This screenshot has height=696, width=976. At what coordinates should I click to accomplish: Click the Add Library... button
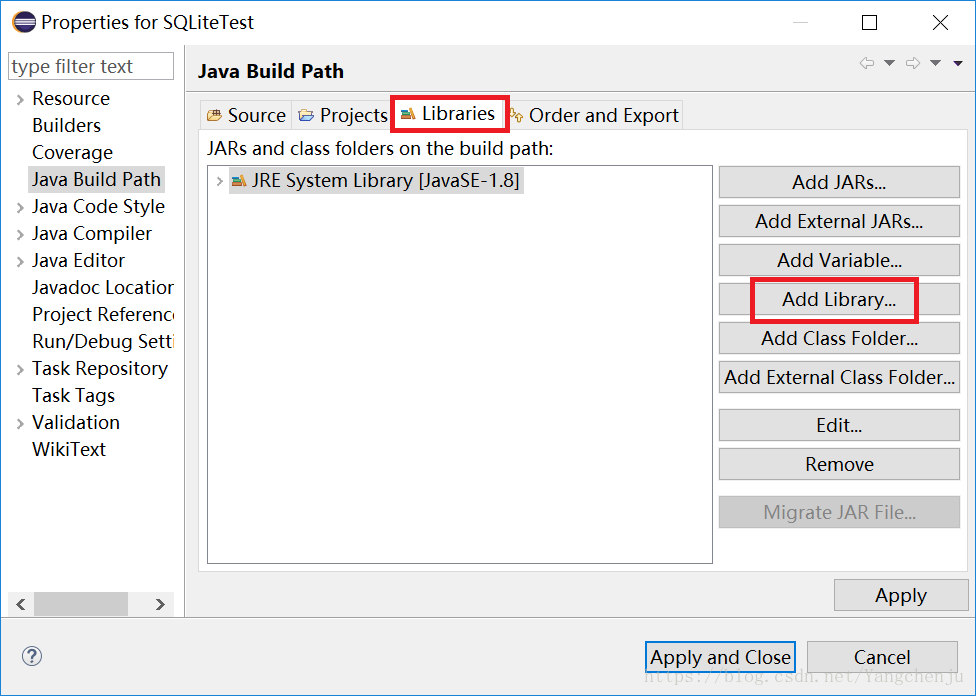(839, 299)
